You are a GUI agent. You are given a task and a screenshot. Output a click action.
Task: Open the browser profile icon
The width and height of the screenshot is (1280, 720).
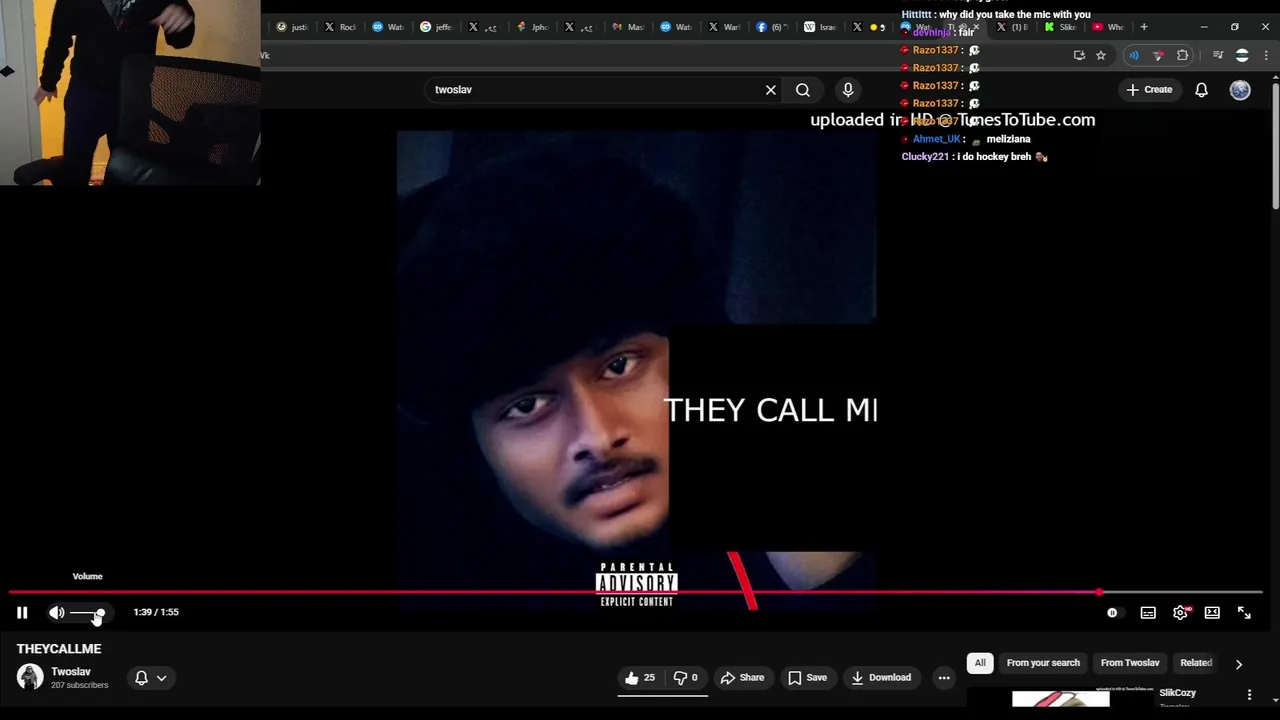tap(1242, 55)
